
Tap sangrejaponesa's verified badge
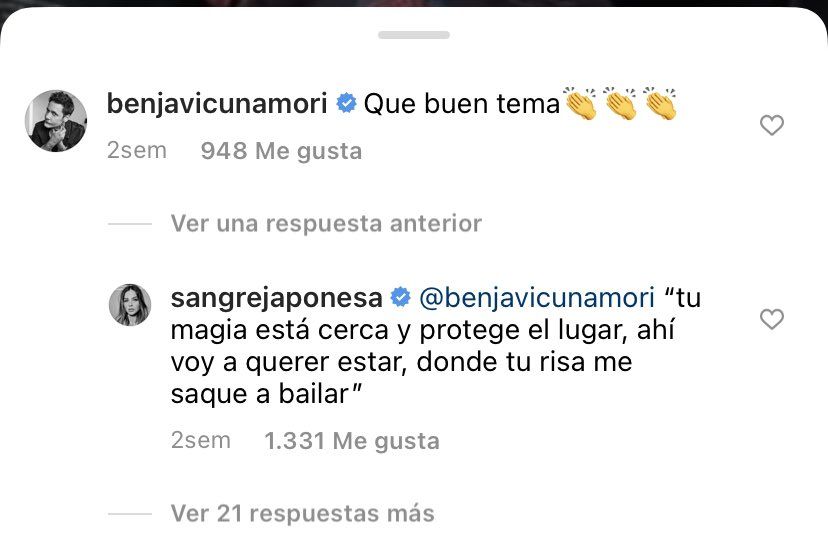(x=400, y=297)
